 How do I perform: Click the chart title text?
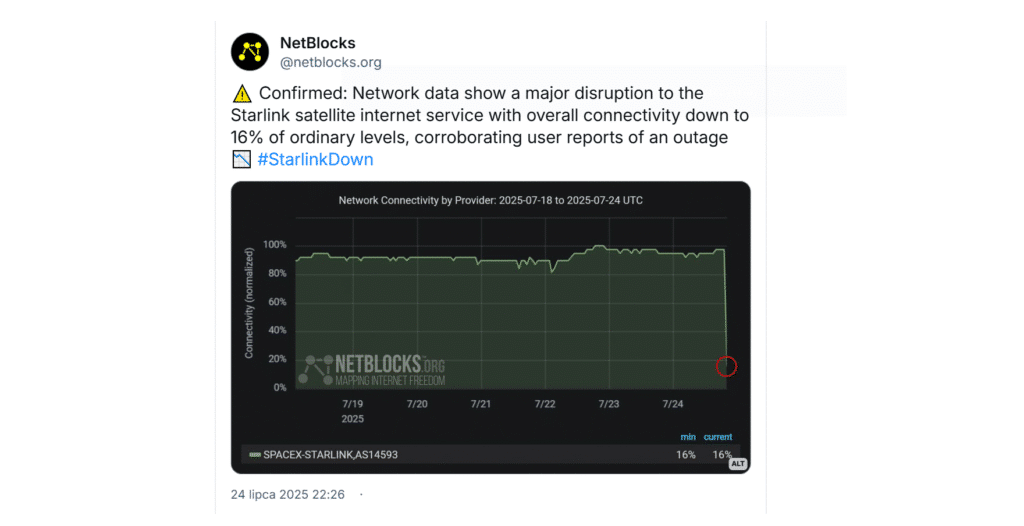pyautogui.click(x=490, y=200)
